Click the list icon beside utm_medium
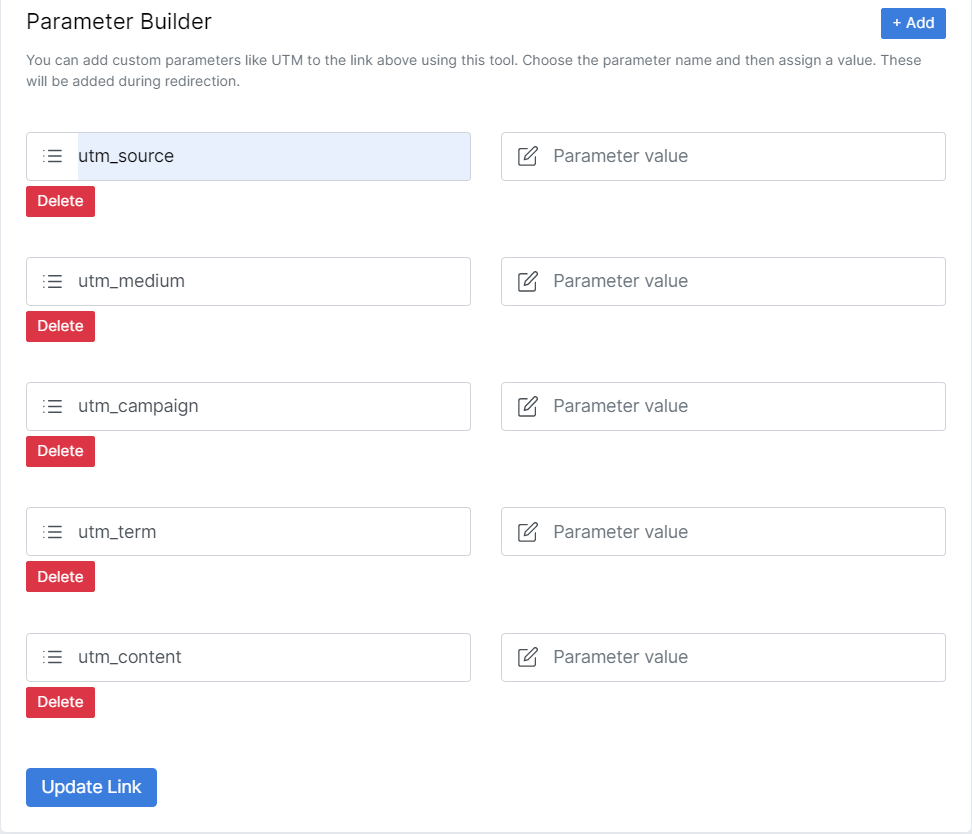Image resolution: width=972 pixels, height=834 pixels. 52,281
